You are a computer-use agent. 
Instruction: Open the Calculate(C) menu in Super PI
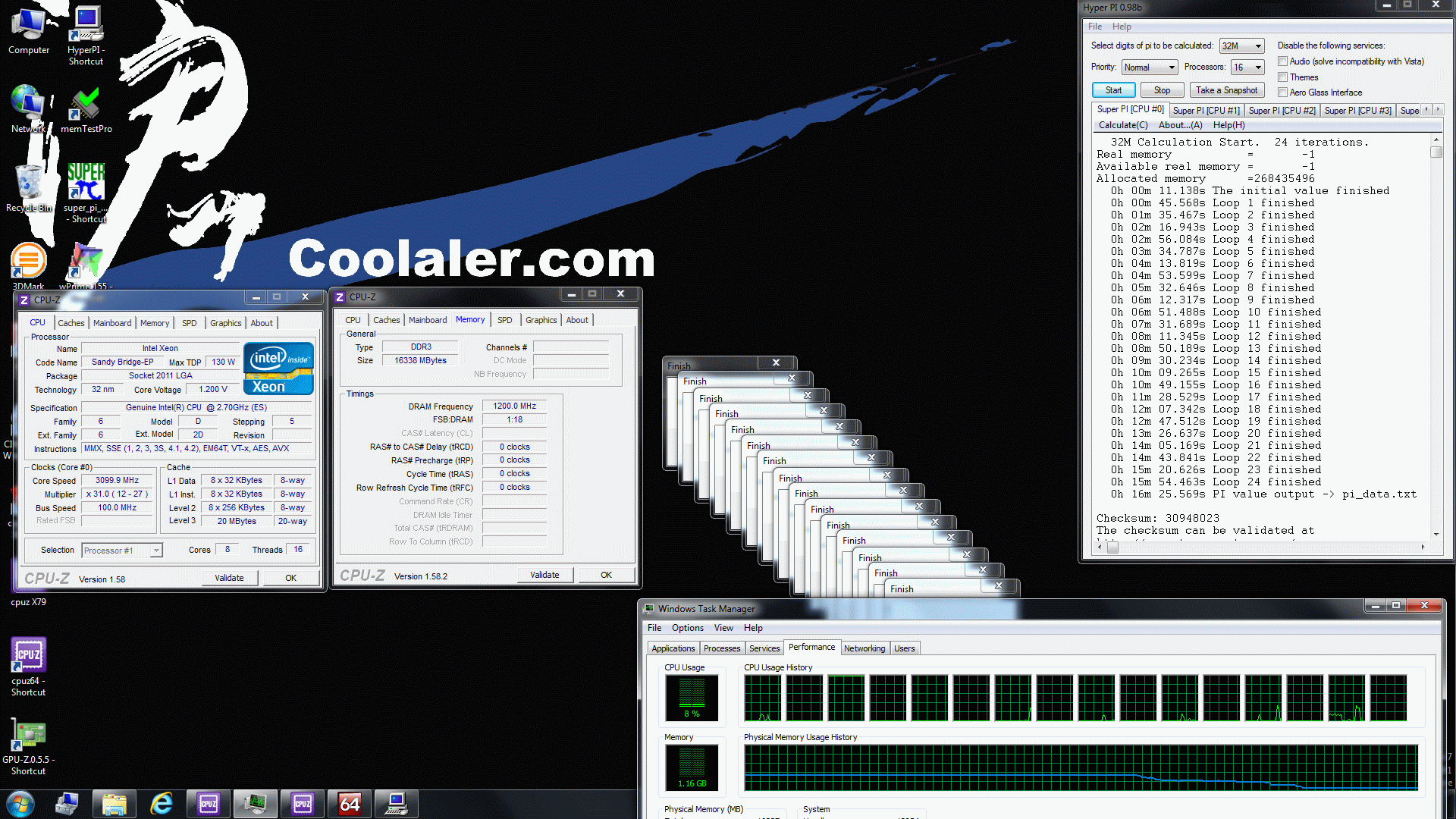pos(1123,125)
